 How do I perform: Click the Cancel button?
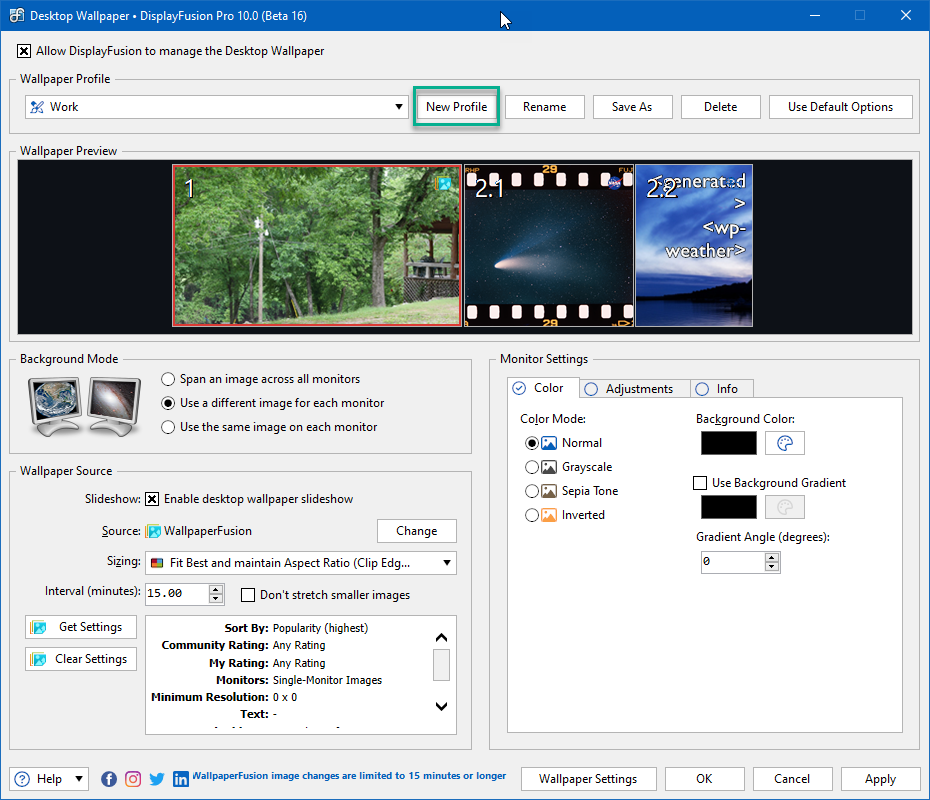coord(792,779)
